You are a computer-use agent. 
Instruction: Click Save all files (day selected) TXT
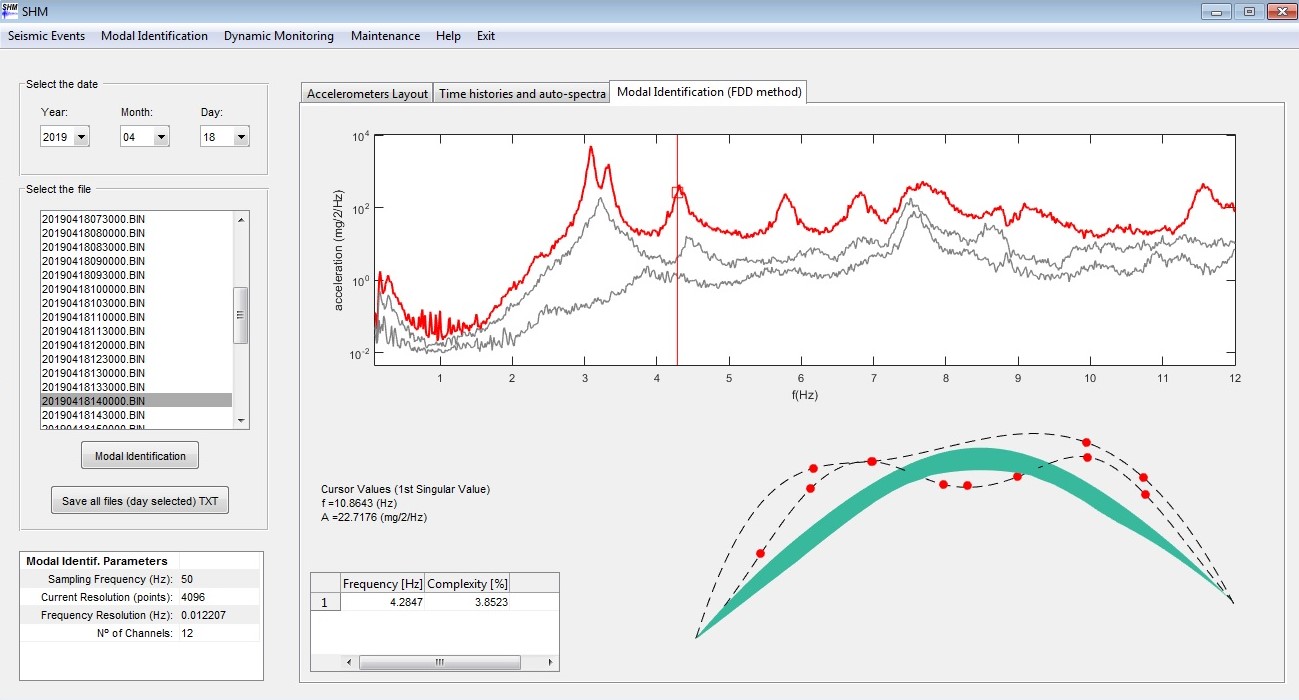point(140,501)
